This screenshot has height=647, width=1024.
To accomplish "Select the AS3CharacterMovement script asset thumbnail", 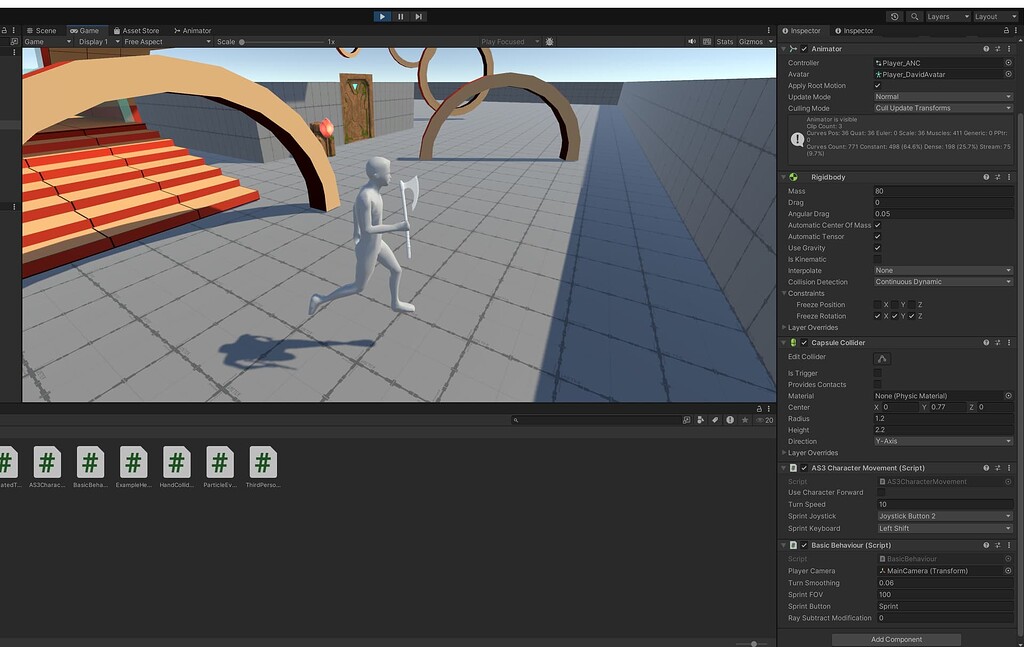I will click(x=48, y=463).
